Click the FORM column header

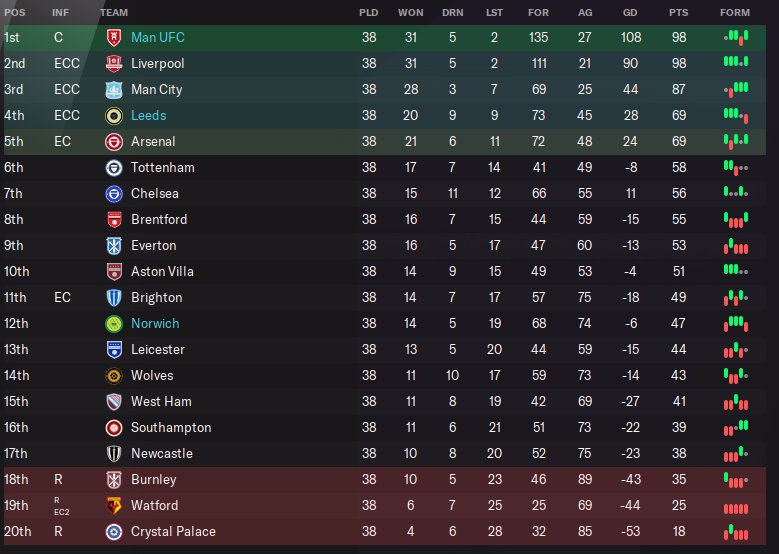click(735, 12)
